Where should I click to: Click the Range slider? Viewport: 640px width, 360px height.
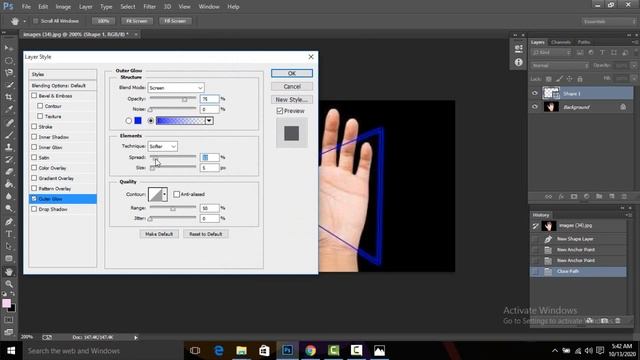coord(173,208)
